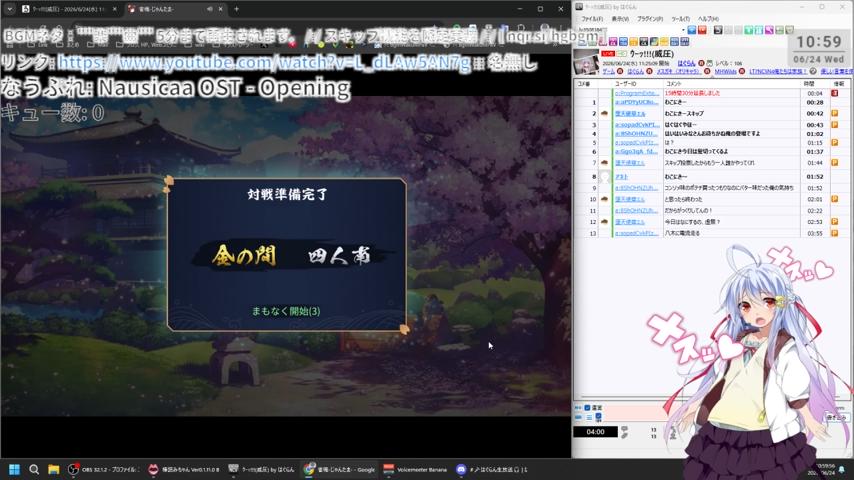Click the red disconnect toolbar icon
This screenshot has width=854, height=480.
[x=702, y=30]
